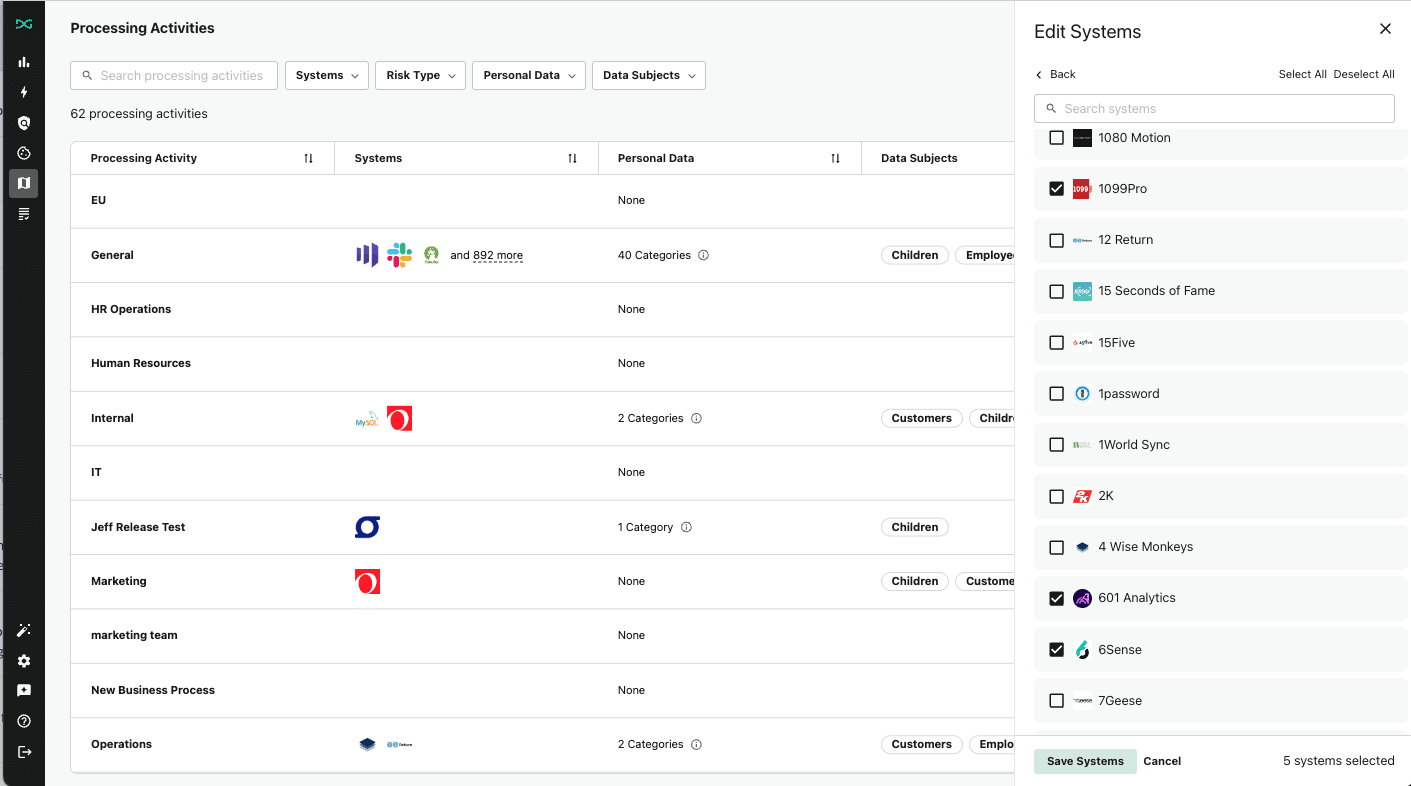This screenshot has width=1411, height=786.
Task: Uncheck the 1099Pro system checkbox
Action: (1056, 189)
